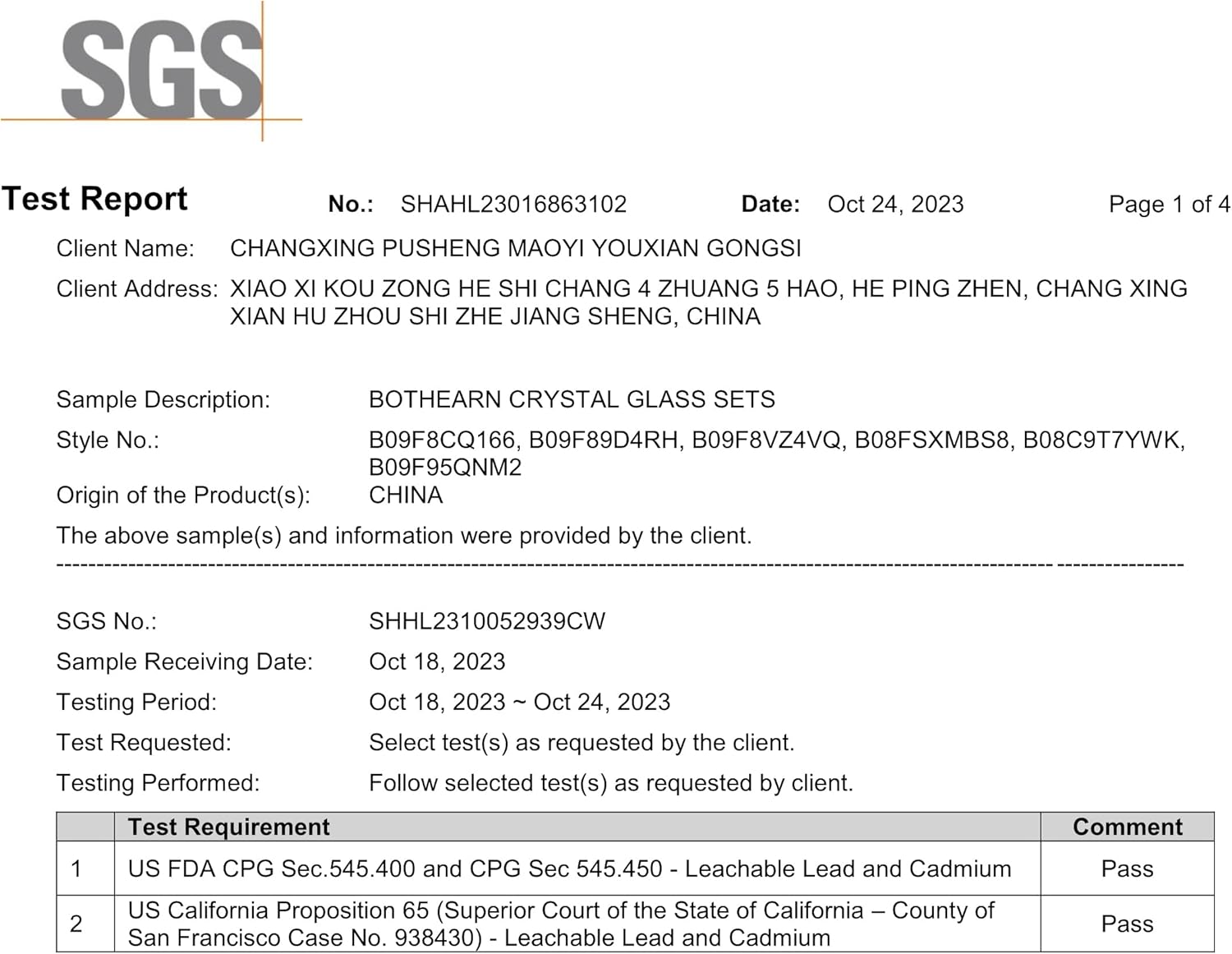1232x954 pixels.
Task: Click the SGS logo
Action: click(162, 71)
